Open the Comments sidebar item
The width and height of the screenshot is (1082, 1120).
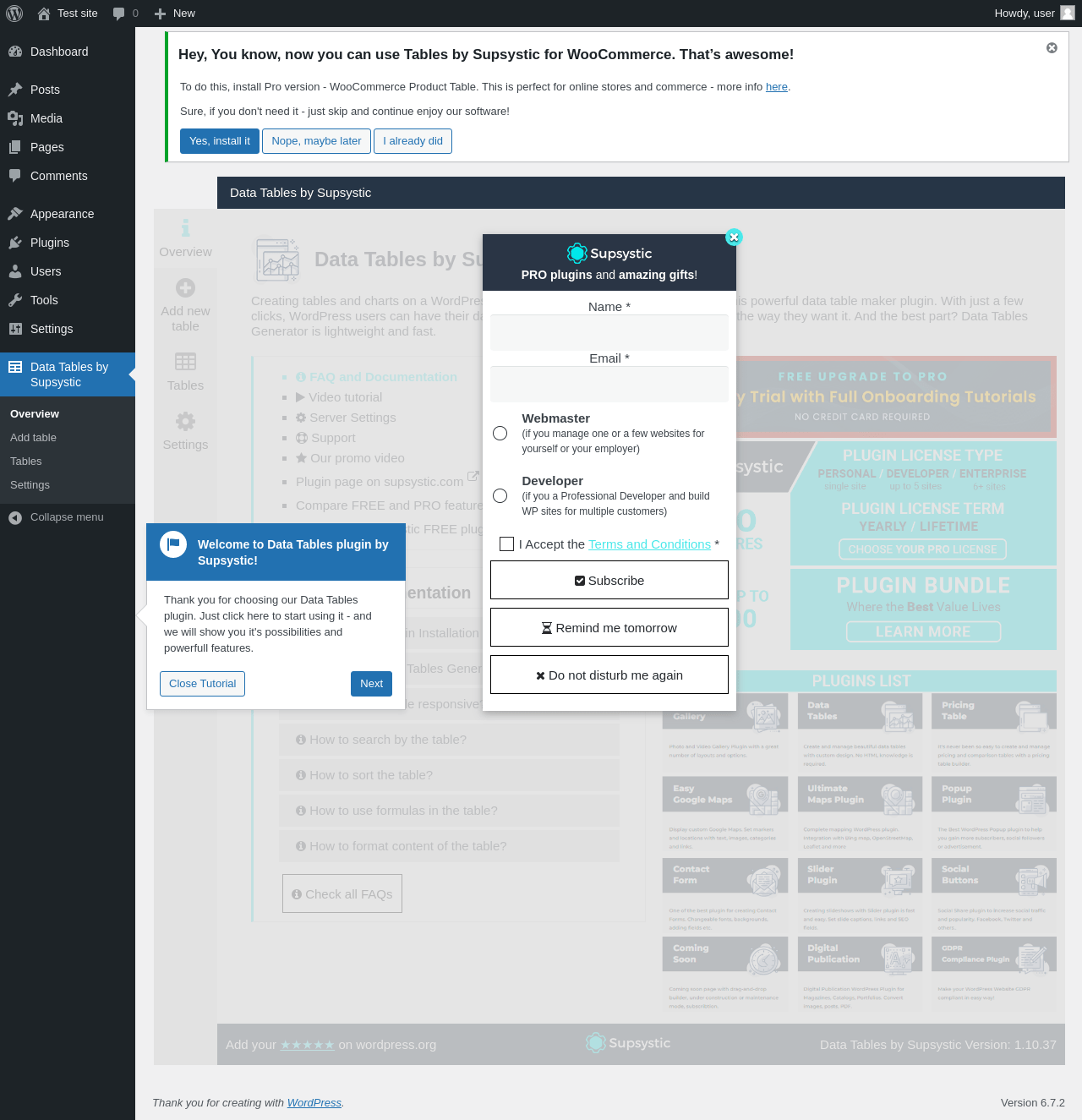click(68, 176)
